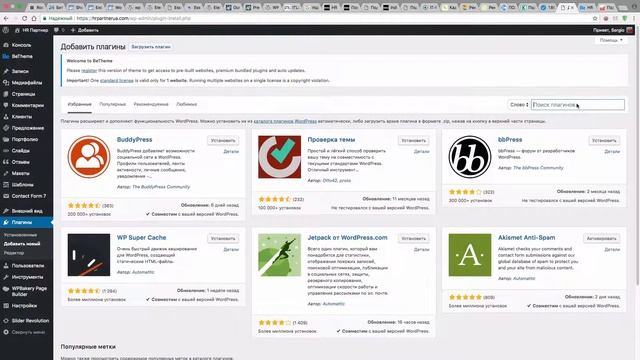Screen dimensions: 640x360
Task: Open WP Super Cache Детали link
Action: 231,249
